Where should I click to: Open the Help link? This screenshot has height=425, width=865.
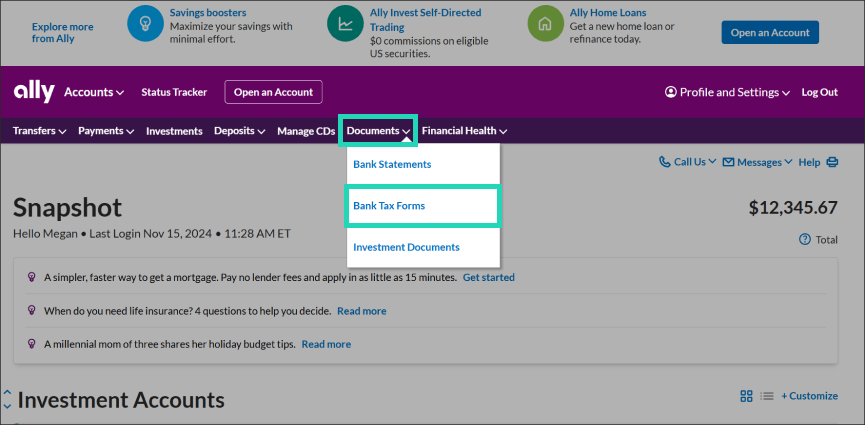coord(809,162)
